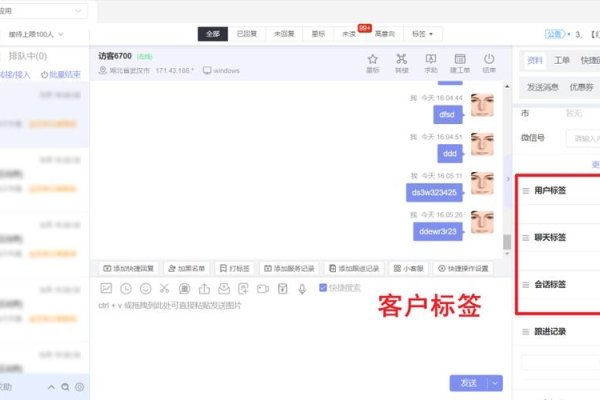Expand the up-chevron at bottom left
This screenshot has height=400, width=600.
point(51,387)
